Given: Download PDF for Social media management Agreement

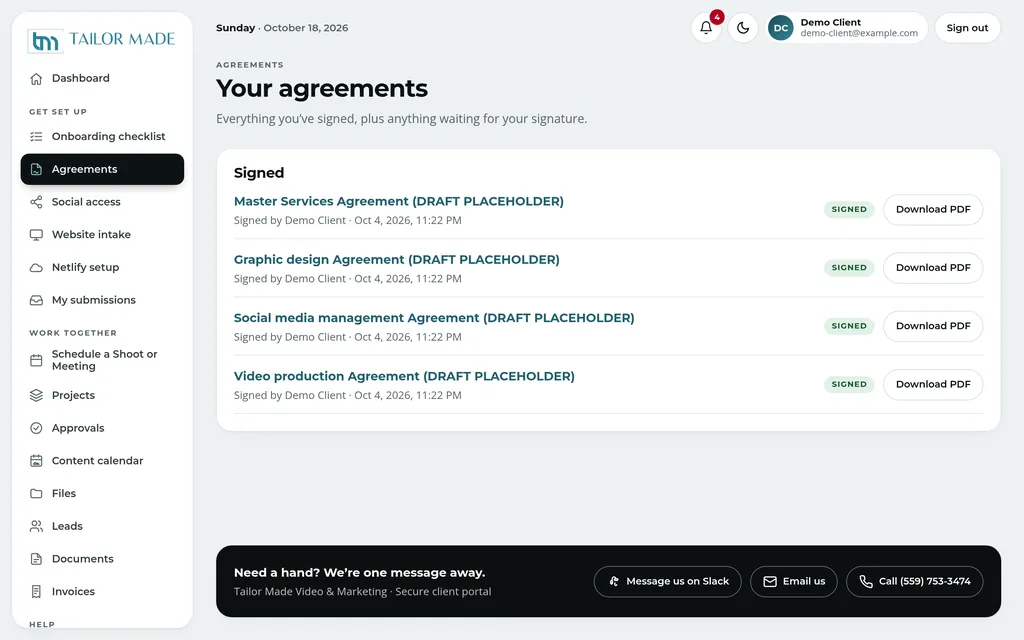Looking at the screenshot, I should click(x=933, y=326).
